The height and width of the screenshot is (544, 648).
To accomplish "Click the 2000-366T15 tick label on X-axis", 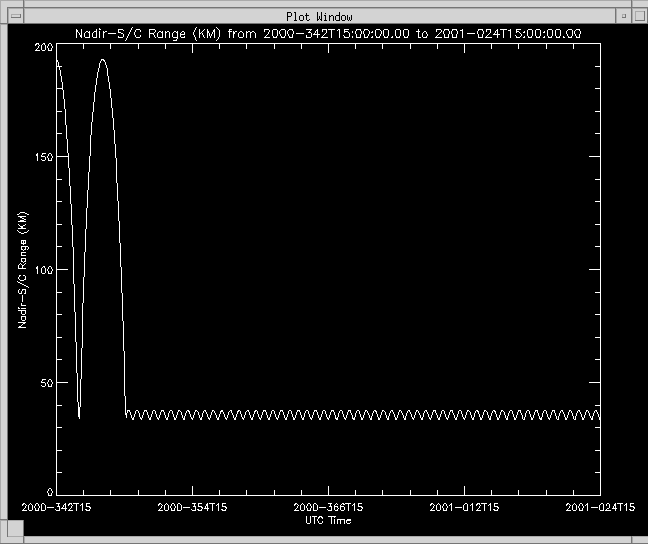I will tap(328, 508).
